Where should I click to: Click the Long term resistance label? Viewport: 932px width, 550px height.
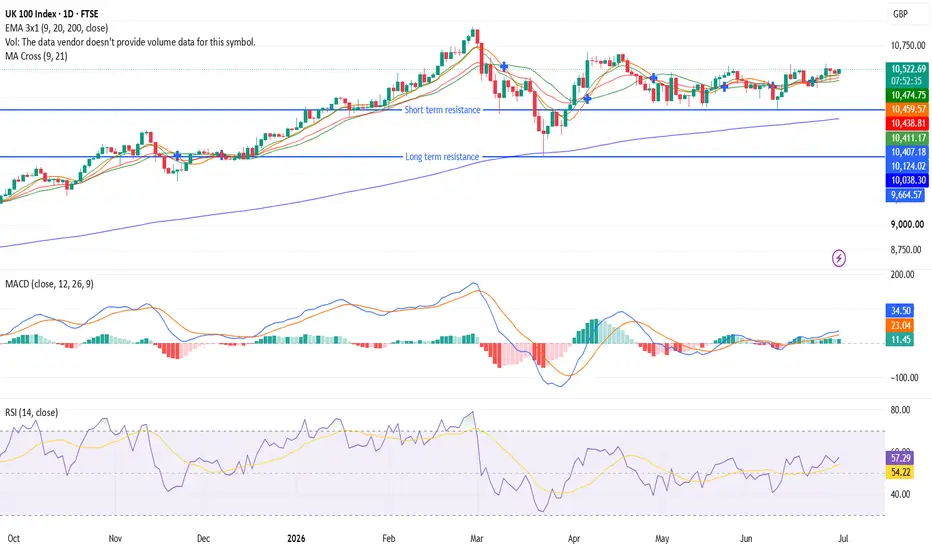point(442,157)
